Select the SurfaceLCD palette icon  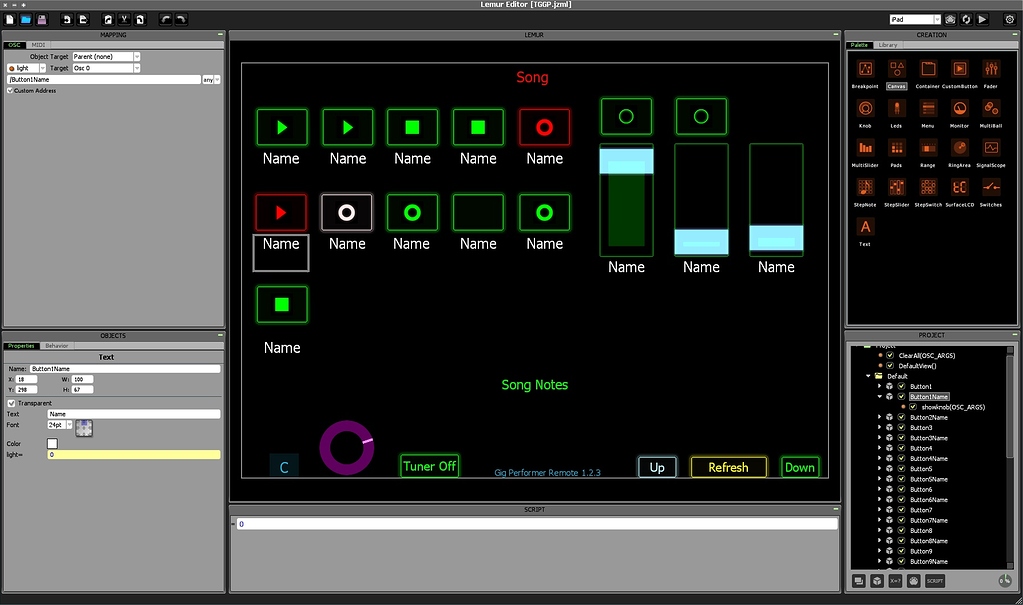coord(959,187)
